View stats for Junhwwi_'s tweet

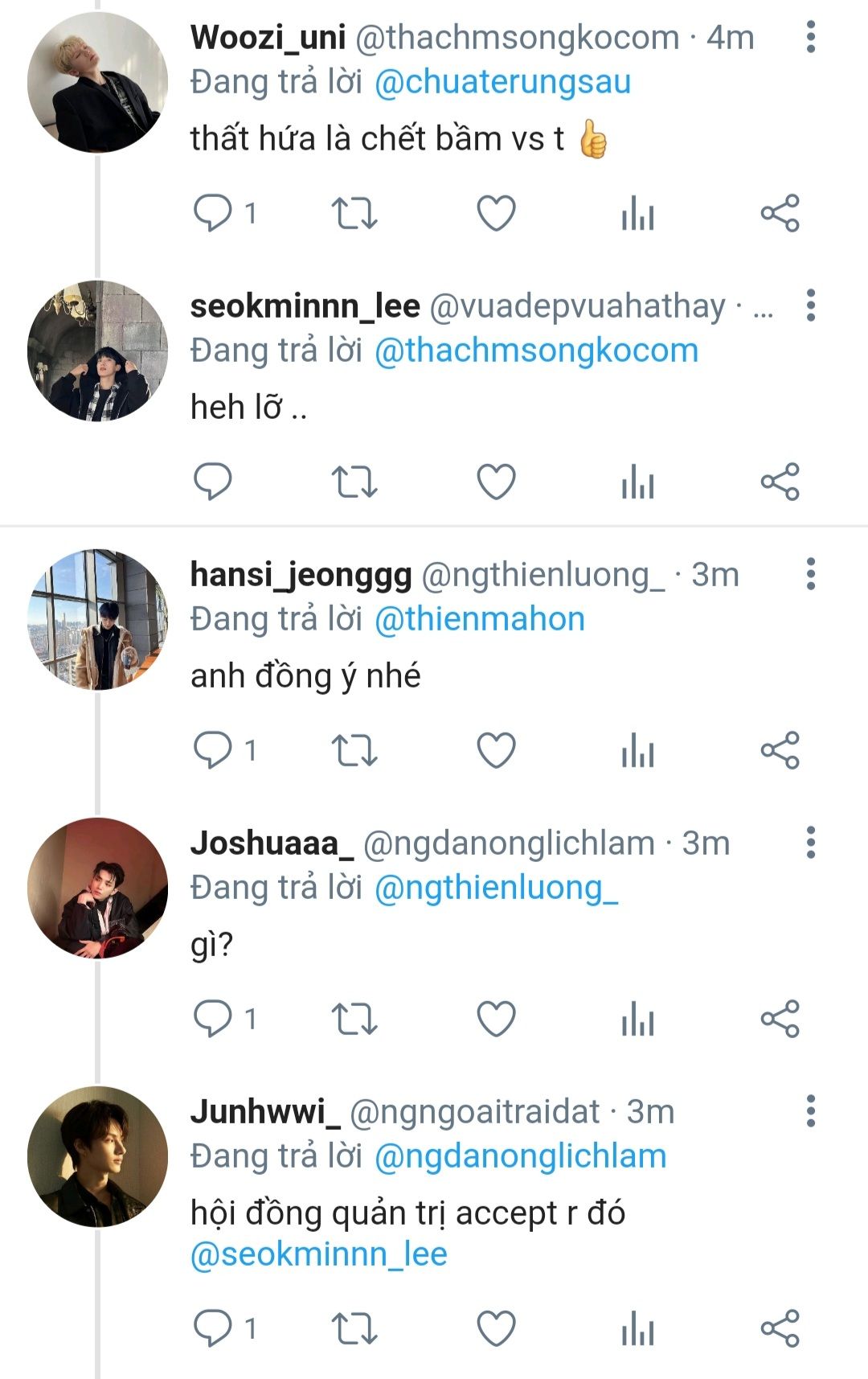click(638, 1328)
